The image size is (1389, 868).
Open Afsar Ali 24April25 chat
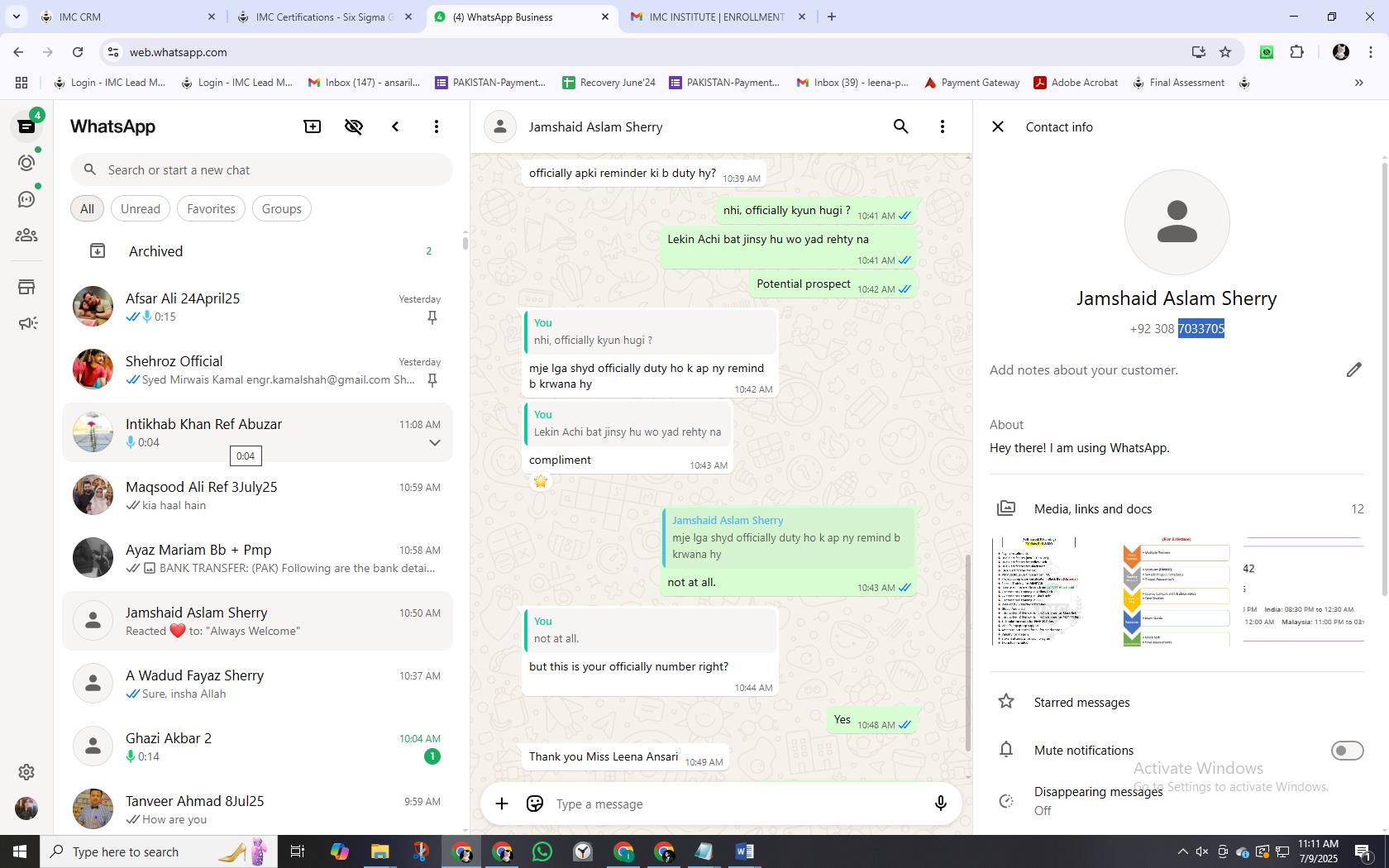[258, 307]
